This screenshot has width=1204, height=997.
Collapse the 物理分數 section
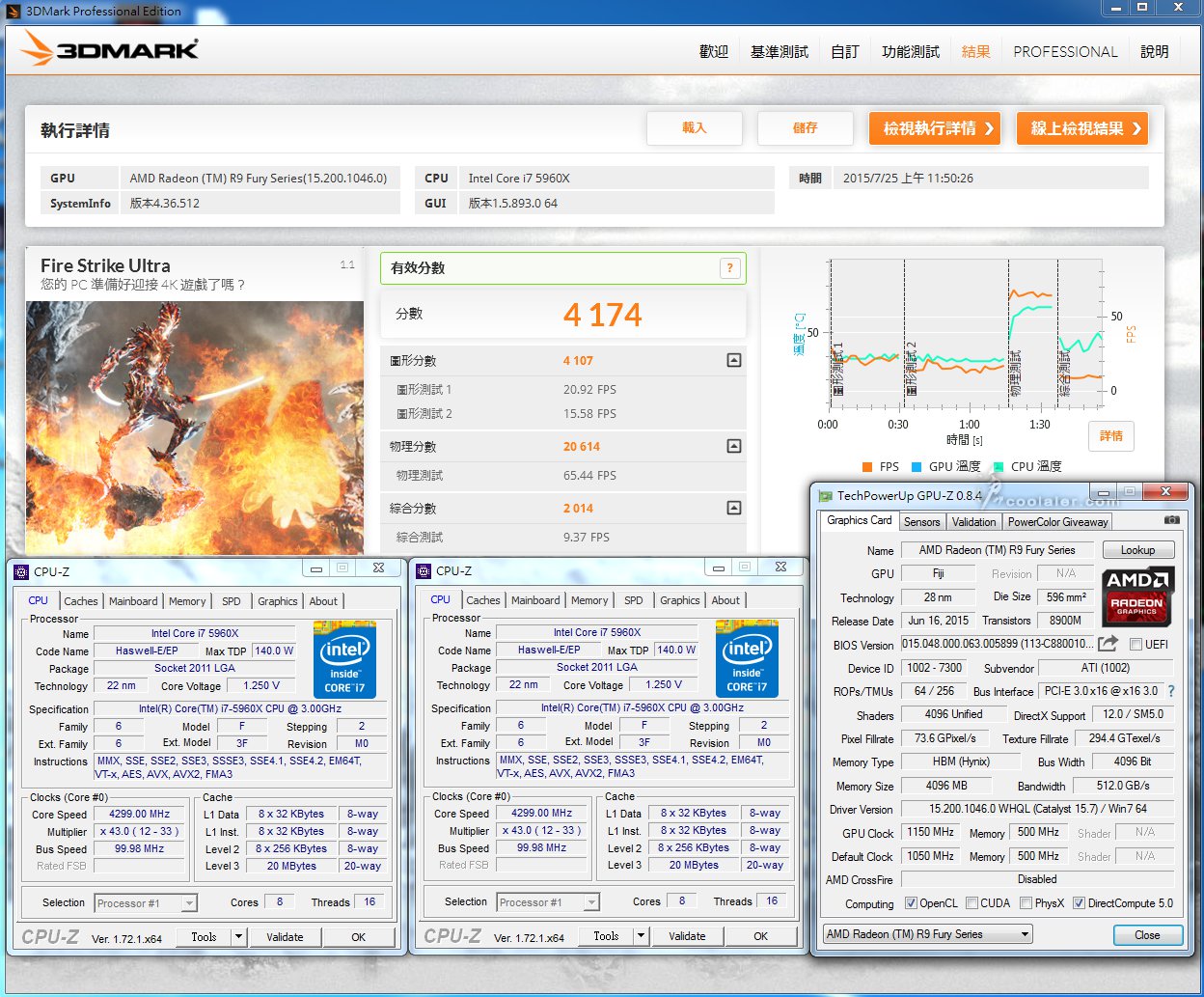click(734, 446)
